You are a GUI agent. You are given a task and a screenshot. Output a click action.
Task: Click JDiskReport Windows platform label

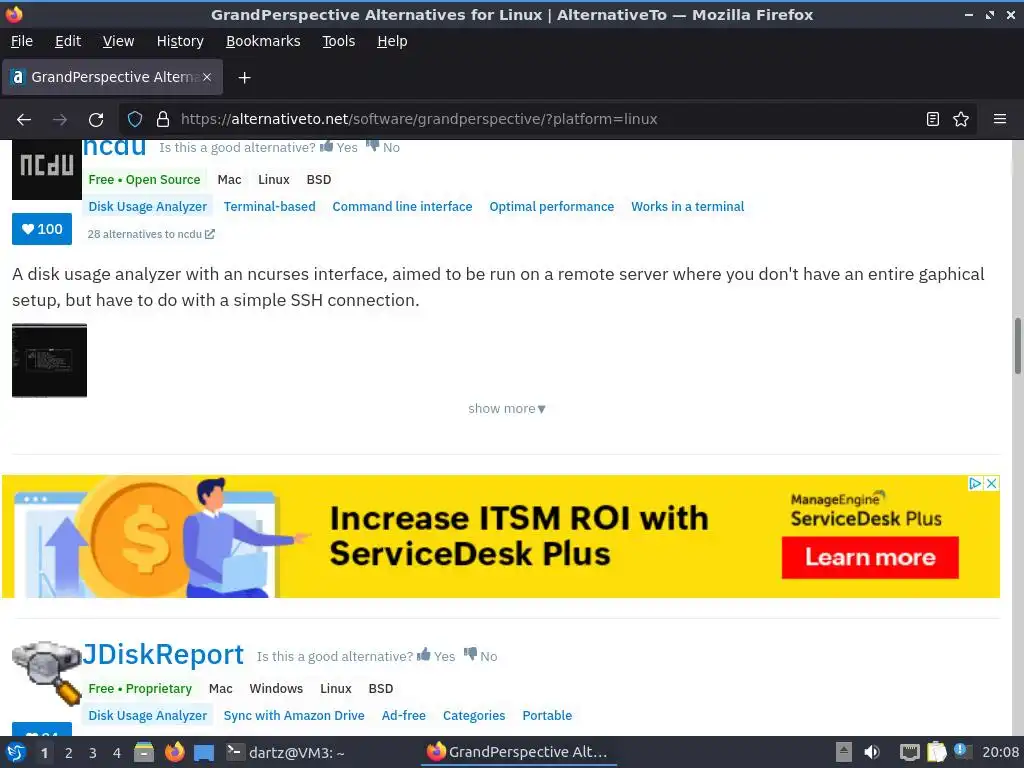276,688
